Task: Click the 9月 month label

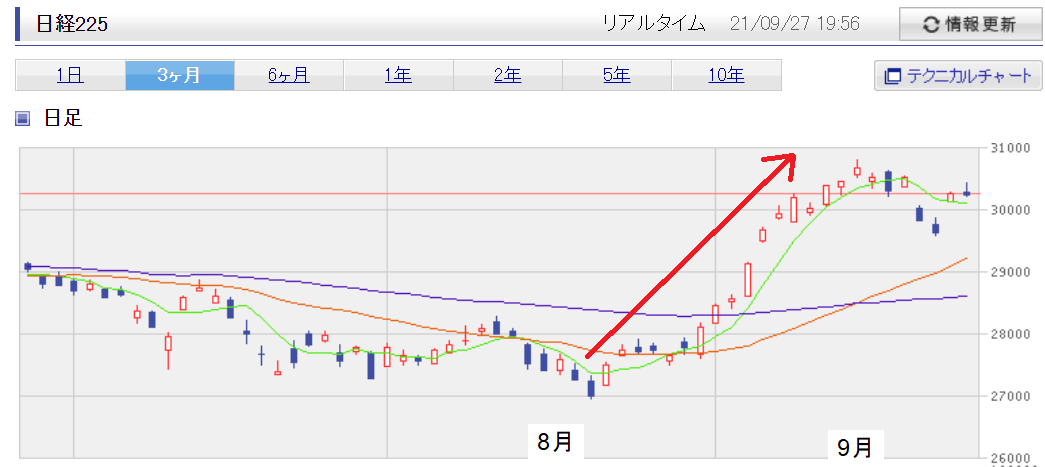Action: click(x=856, y=446)
